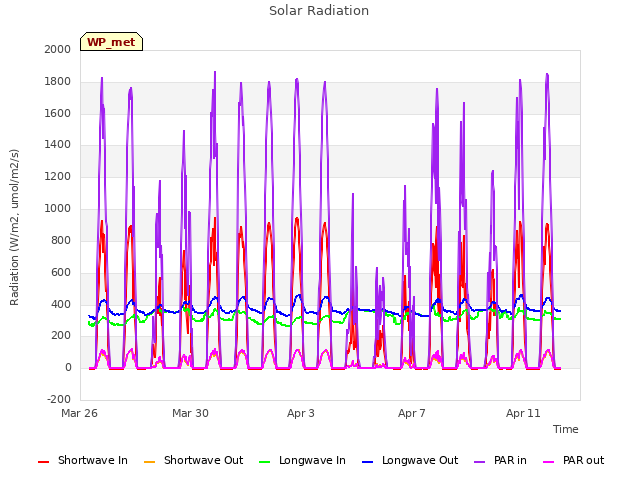The image size is (640, 480).
Task: Select the Apr 7 x-axis label
Action: tap(412, 413)
